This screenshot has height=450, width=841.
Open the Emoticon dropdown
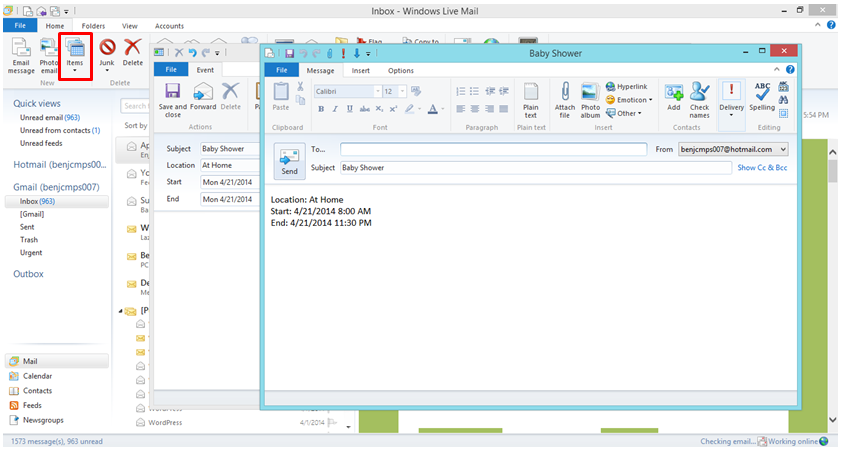(629, 100)
